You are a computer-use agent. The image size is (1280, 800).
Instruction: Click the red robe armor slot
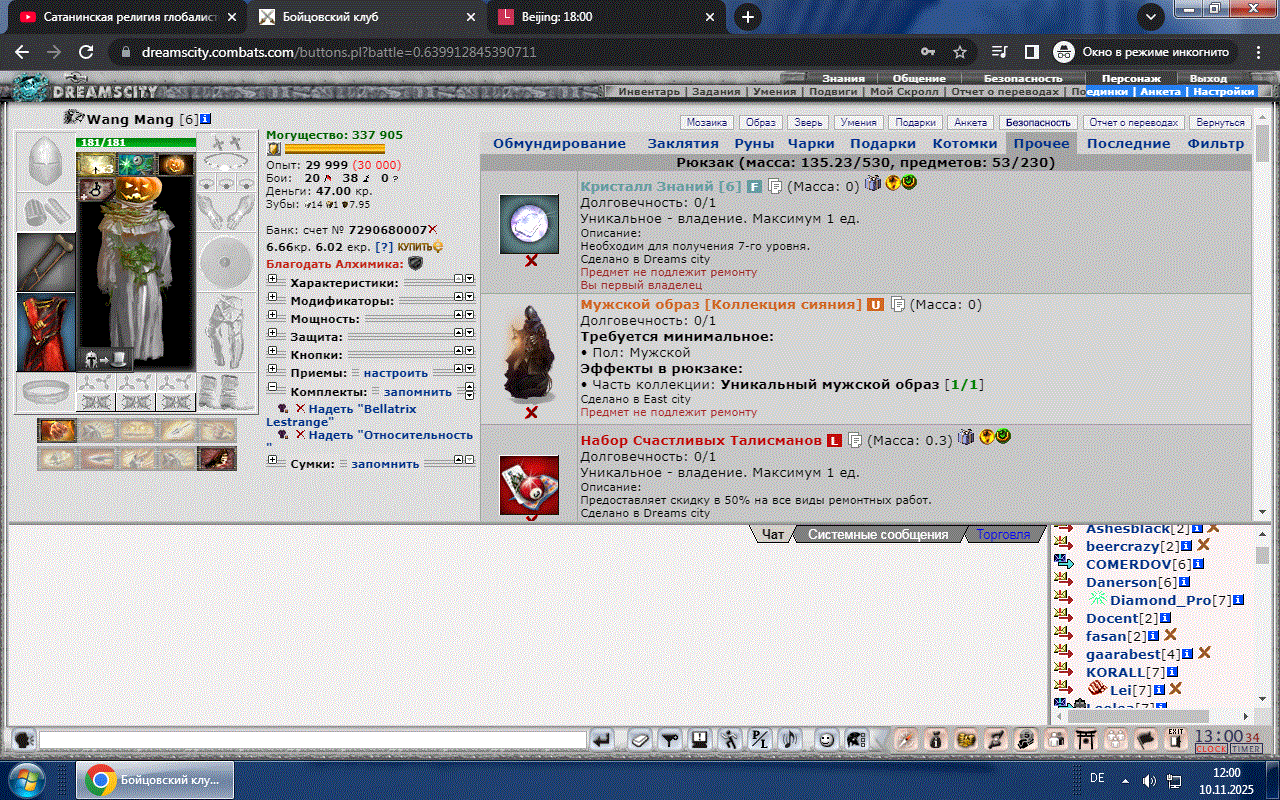[x=45, y=332]
